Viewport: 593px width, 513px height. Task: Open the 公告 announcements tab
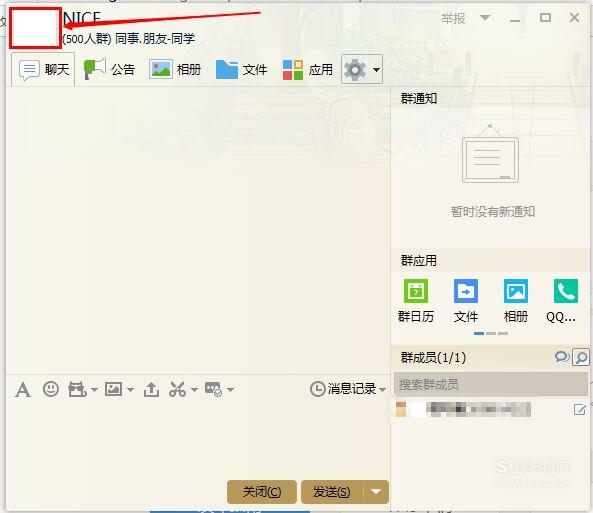[x=109, y=70]
